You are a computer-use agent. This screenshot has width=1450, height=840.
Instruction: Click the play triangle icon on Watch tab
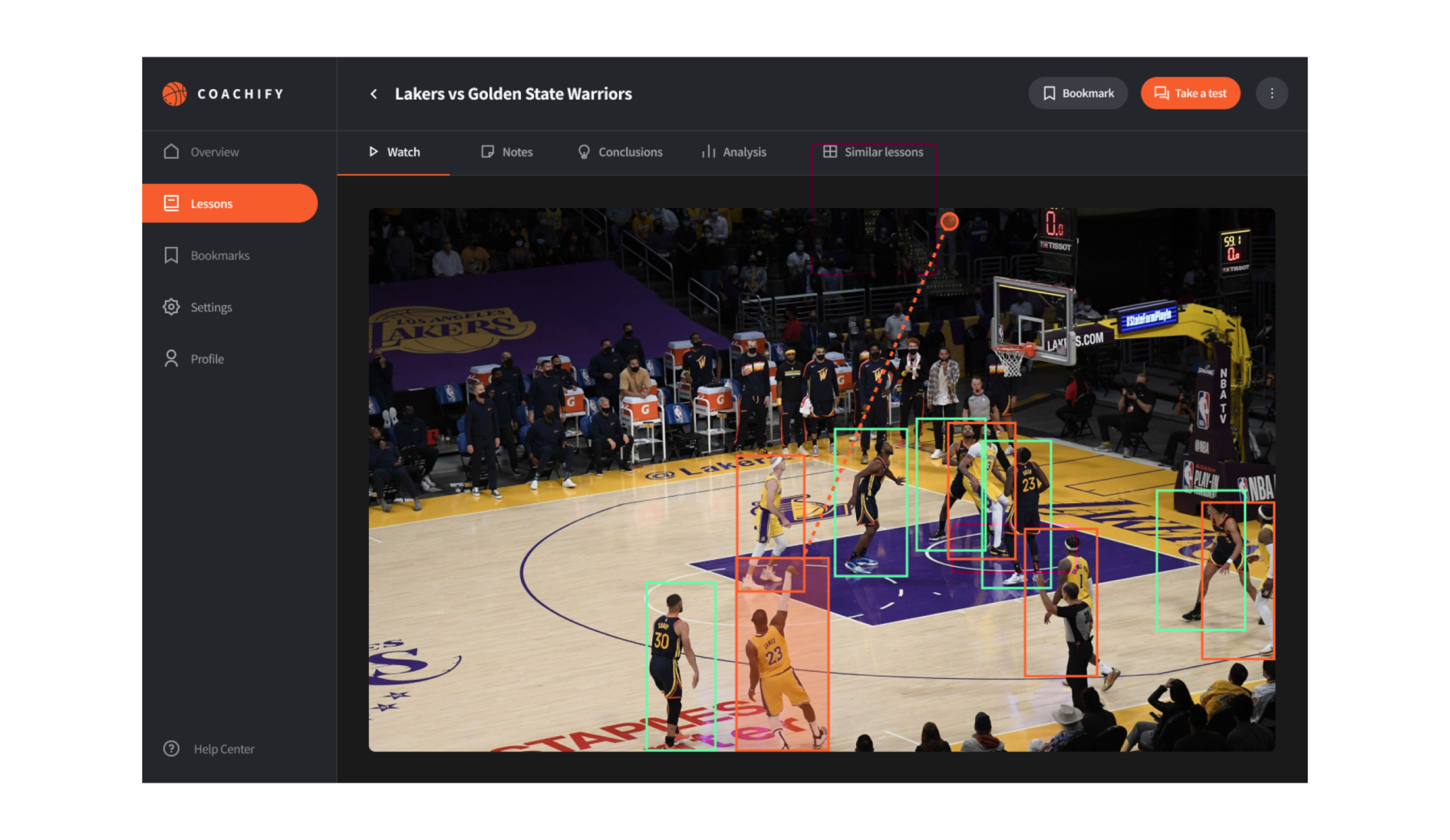[373, 151]
